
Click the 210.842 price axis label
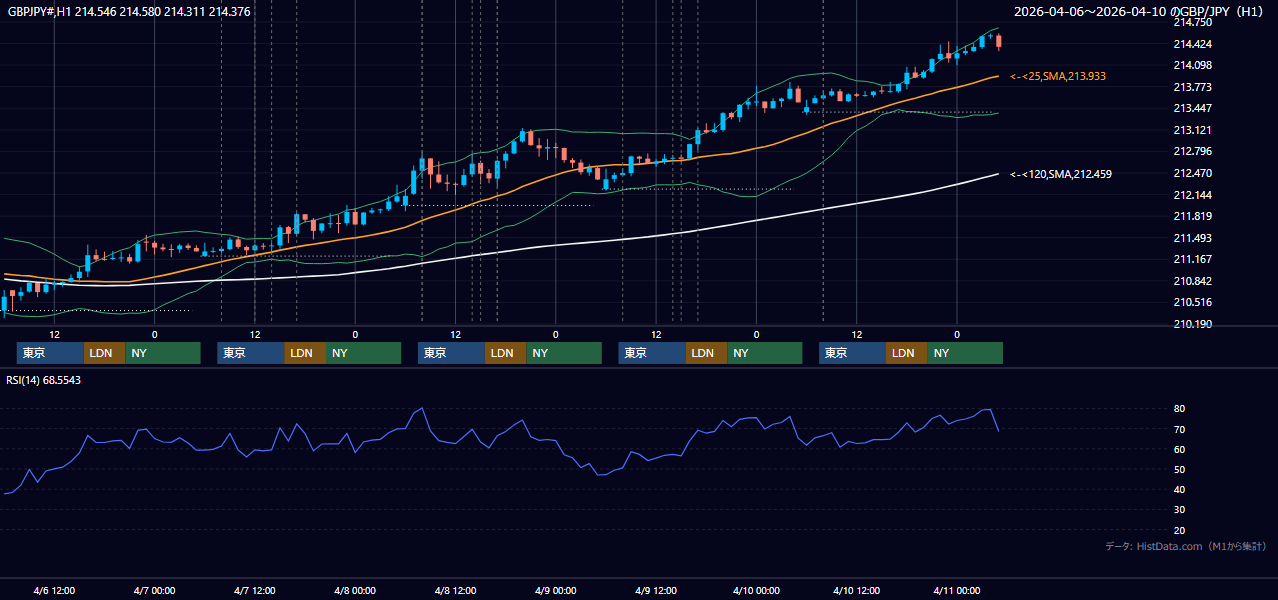click(x=1192, y=281)
